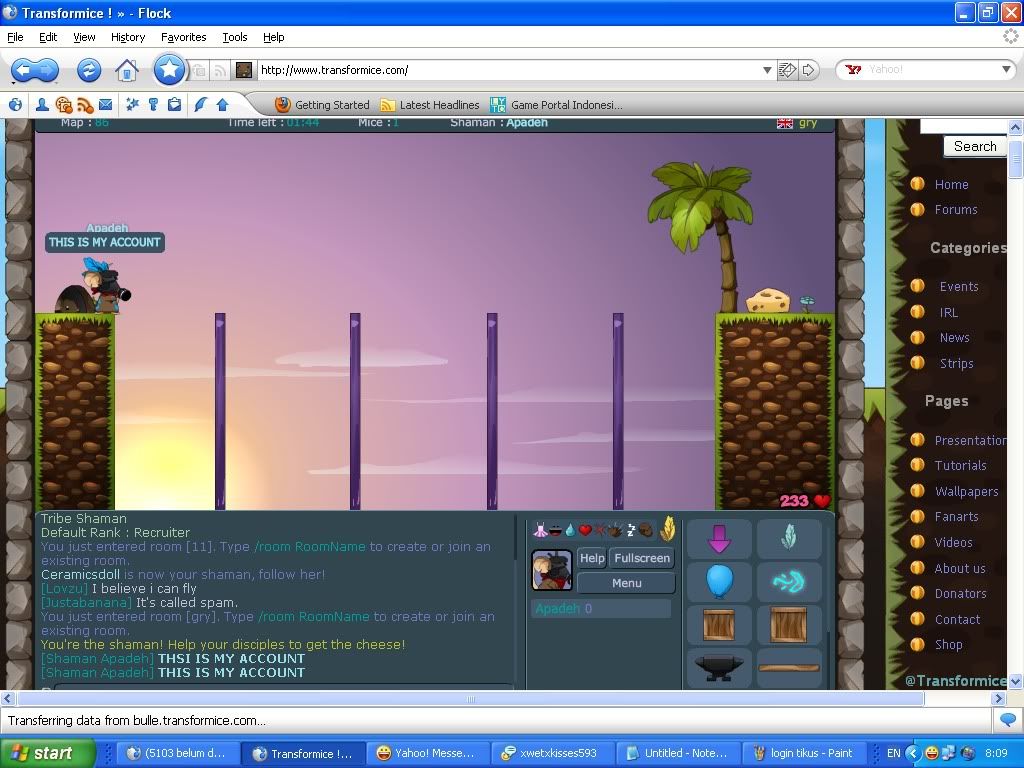
Task: Select the glowing cyan spirit shaman item
Action: click(789, 581)
